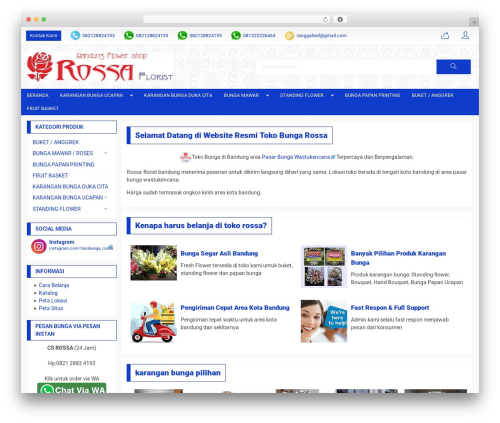Screen dimensions: 500x423
Task: Open Bunga Segar Asli Bandung heading link
Action: [219, 254]
